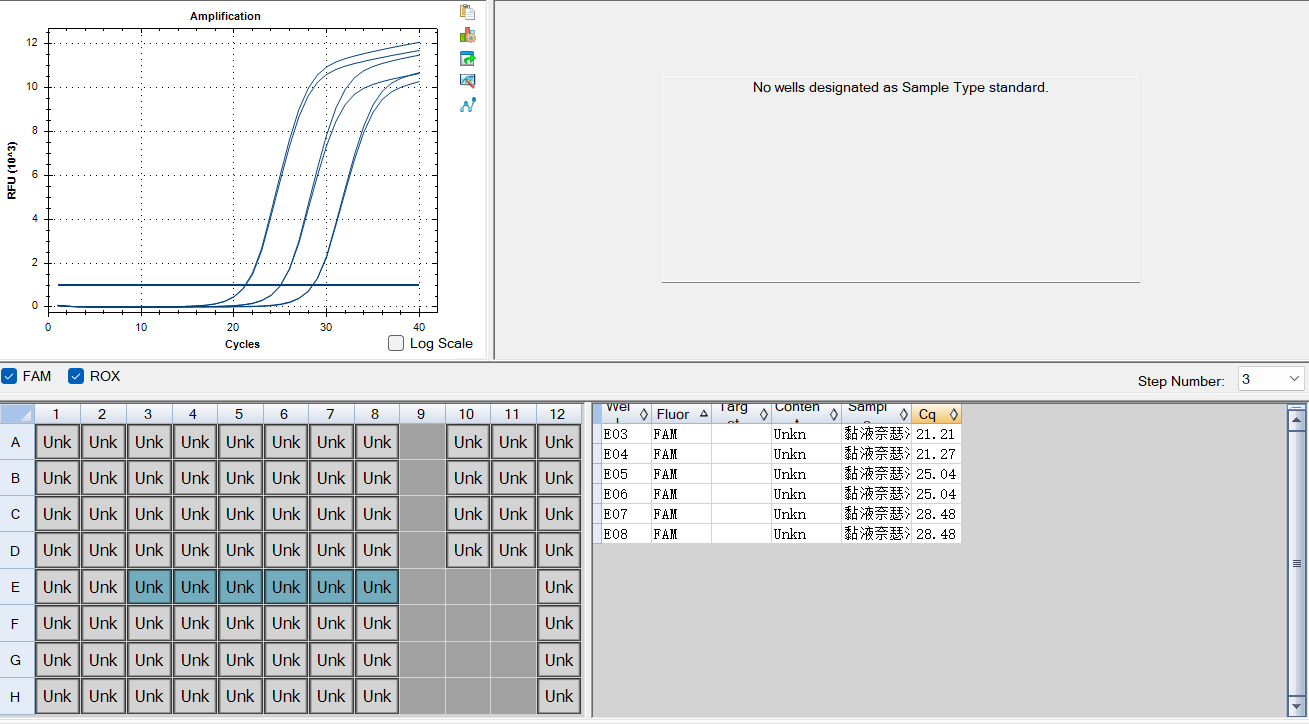Image resolution: width=1309 pixels, height=724 pixels.
Task: Click the Amplification chart title
Action: point(225,16)
